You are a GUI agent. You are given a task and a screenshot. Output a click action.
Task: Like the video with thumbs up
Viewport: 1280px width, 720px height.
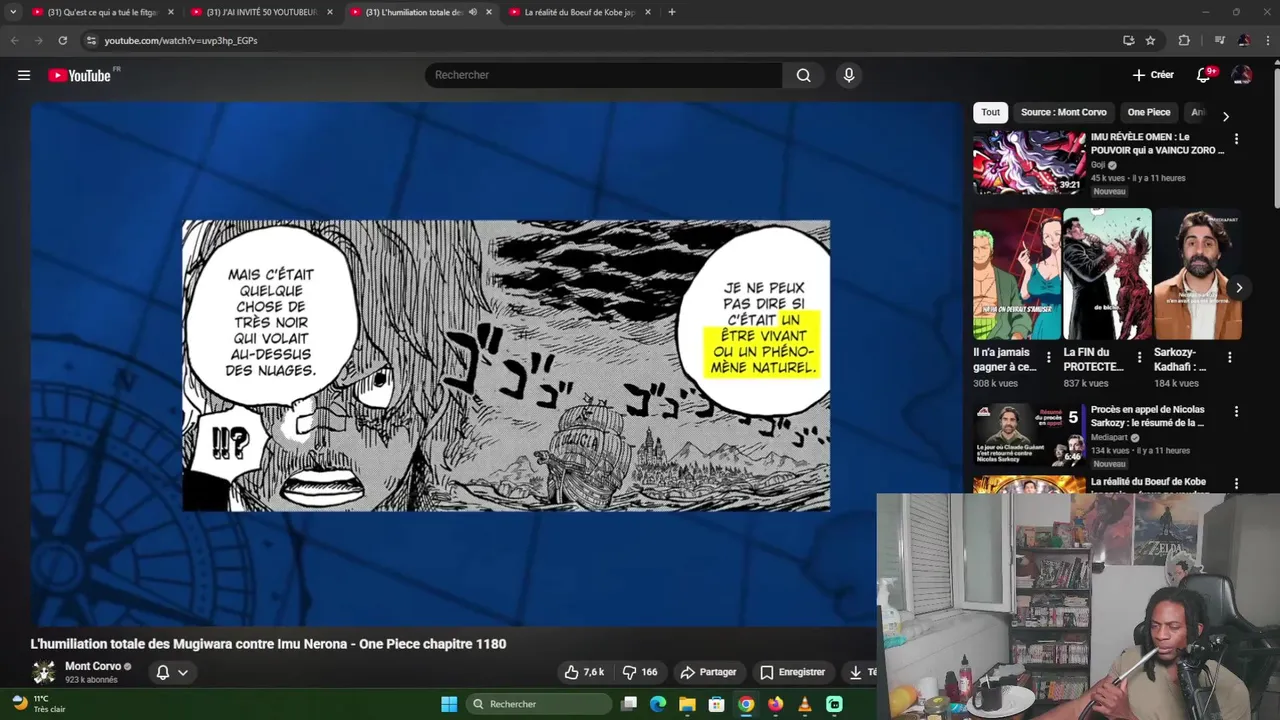pyautogui.click(x=584, y=672)
